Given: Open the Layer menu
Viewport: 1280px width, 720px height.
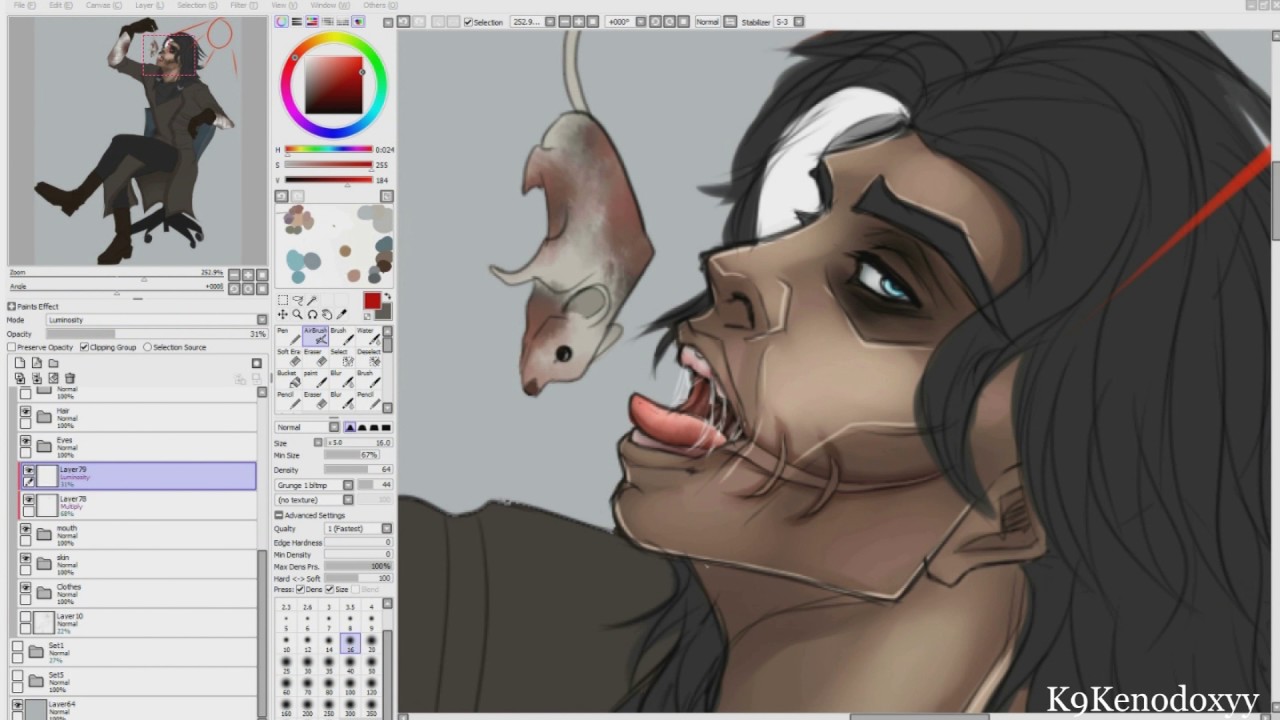Looking at the screenshot, I should 148,5.
